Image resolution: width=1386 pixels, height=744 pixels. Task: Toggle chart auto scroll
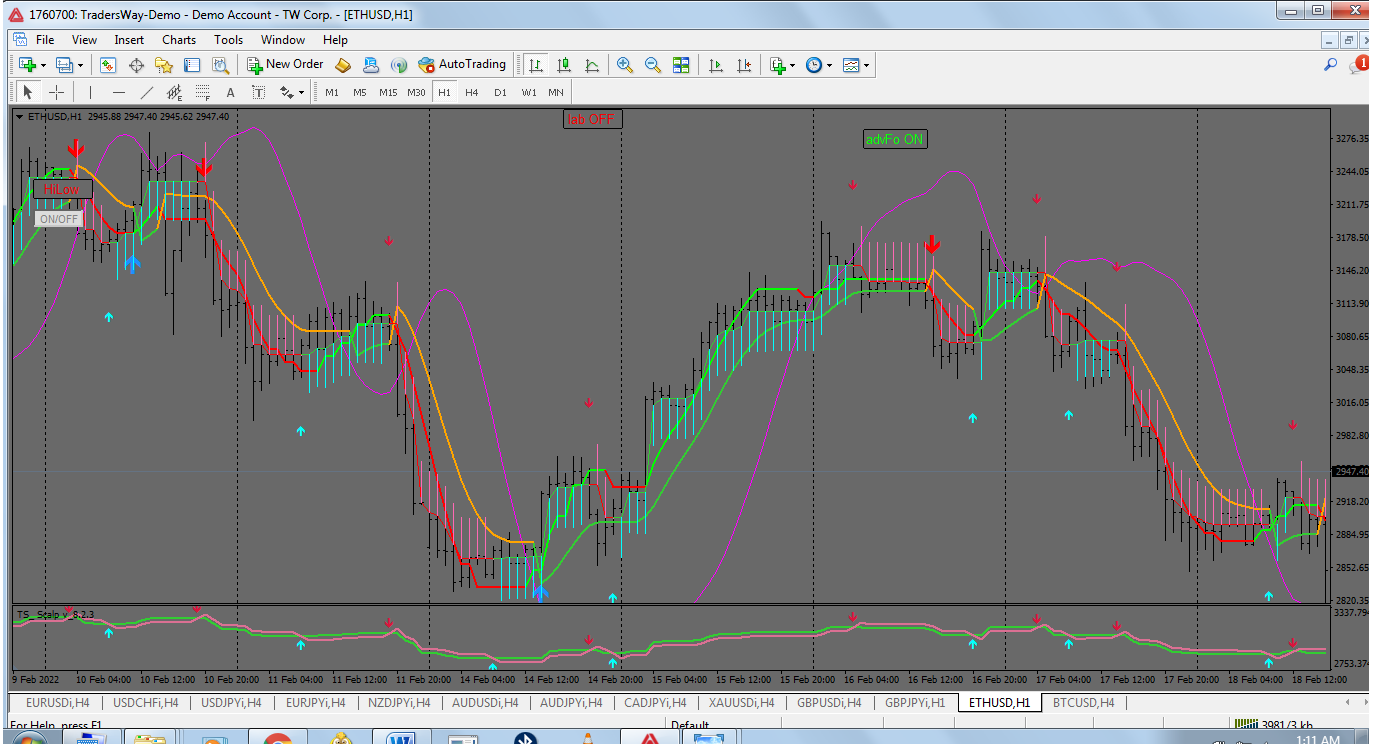coord(716,65)
